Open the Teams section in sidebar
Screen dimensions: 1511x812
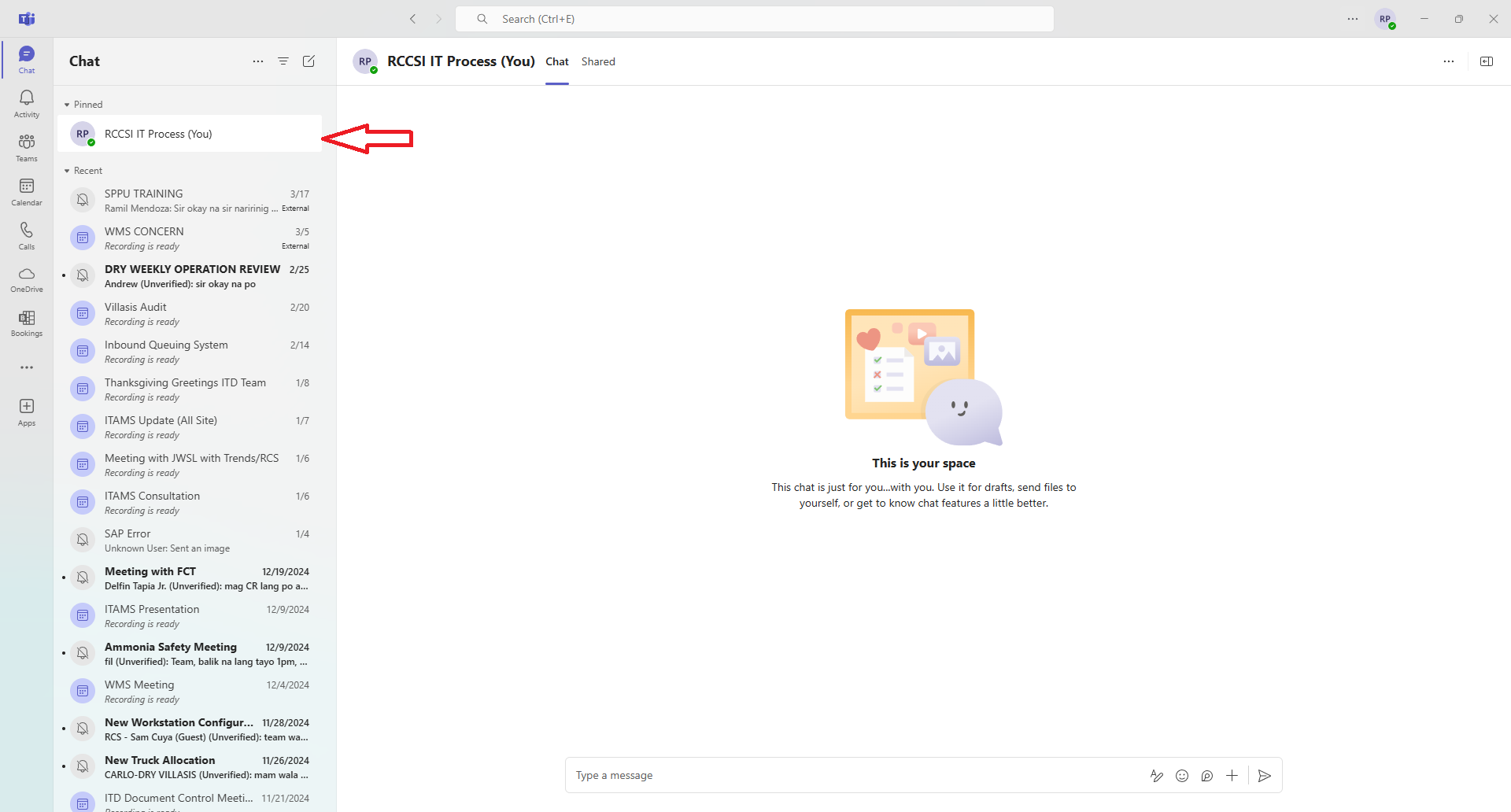click(27, 147)
